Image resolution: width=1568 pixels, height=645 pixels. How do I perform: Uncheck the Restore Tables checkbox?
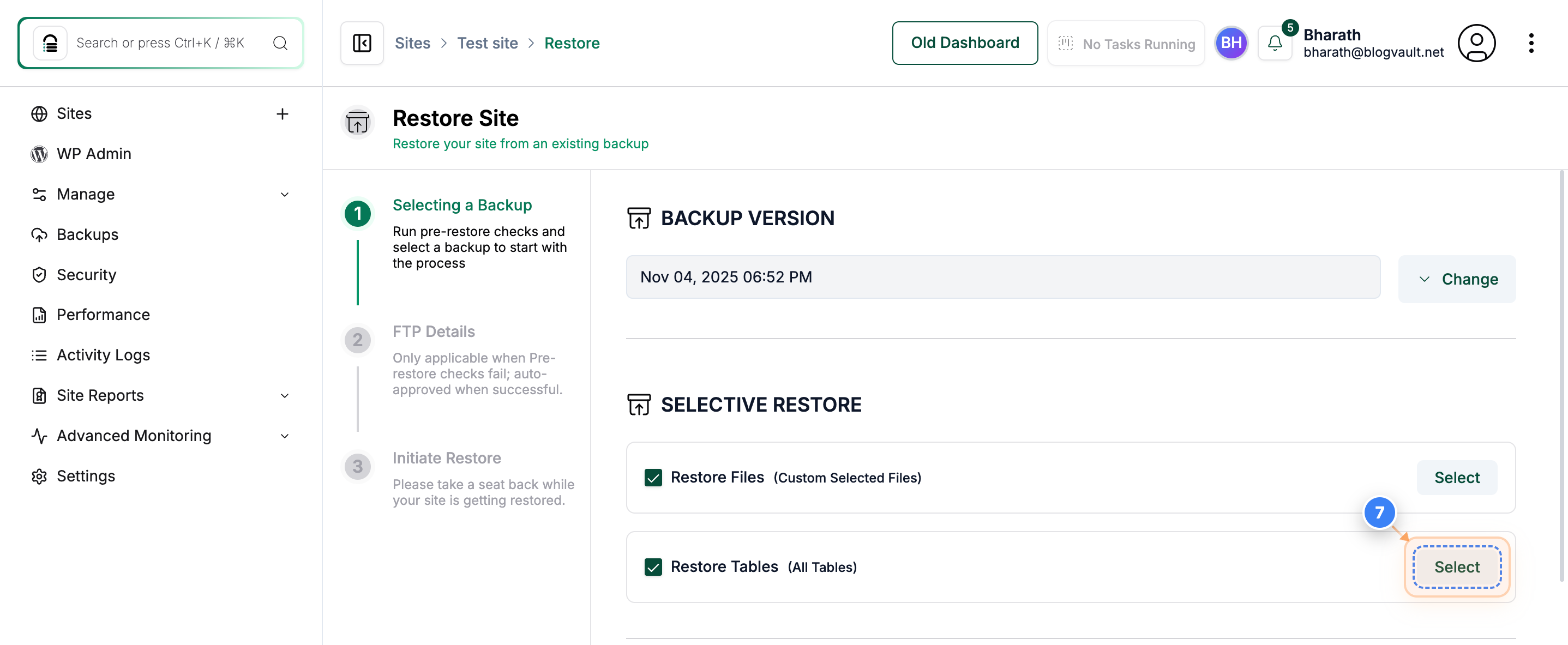pos(653,566)
